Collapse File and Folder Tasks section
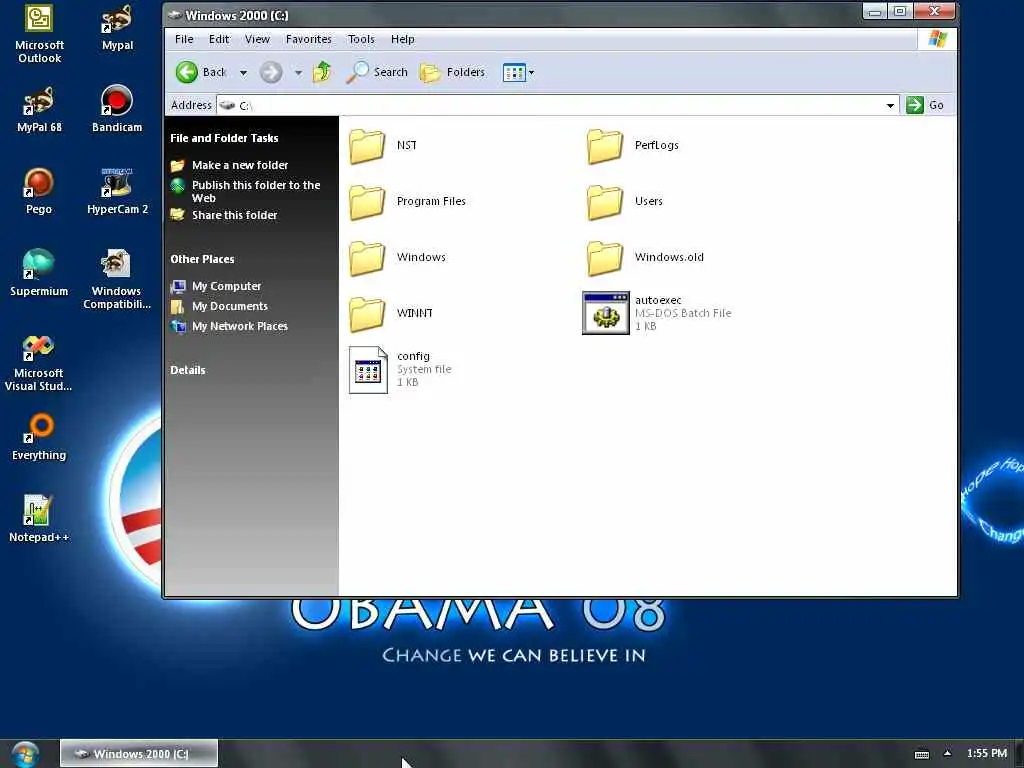Viewport: 1024px width, 768px height. pyautogui.click(x=224, y=138)
